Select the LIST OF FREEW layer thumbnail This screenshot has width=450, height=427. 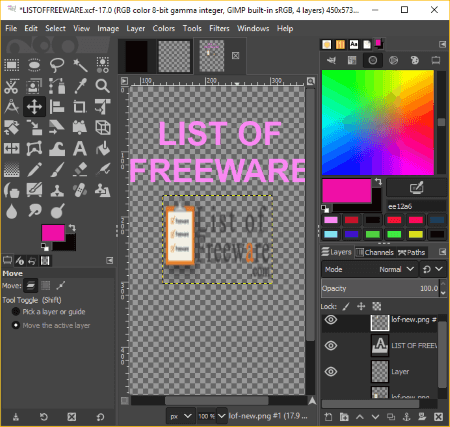380,346
